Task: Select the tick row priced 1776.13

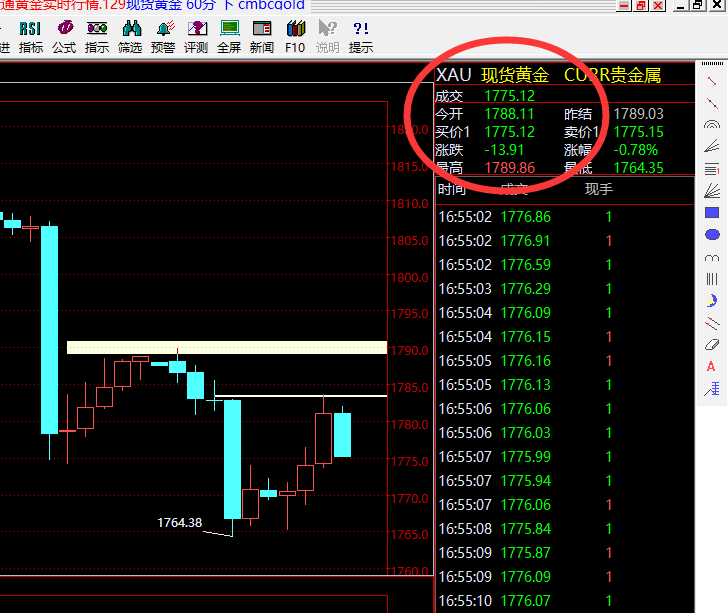Action: click(565, 385)
